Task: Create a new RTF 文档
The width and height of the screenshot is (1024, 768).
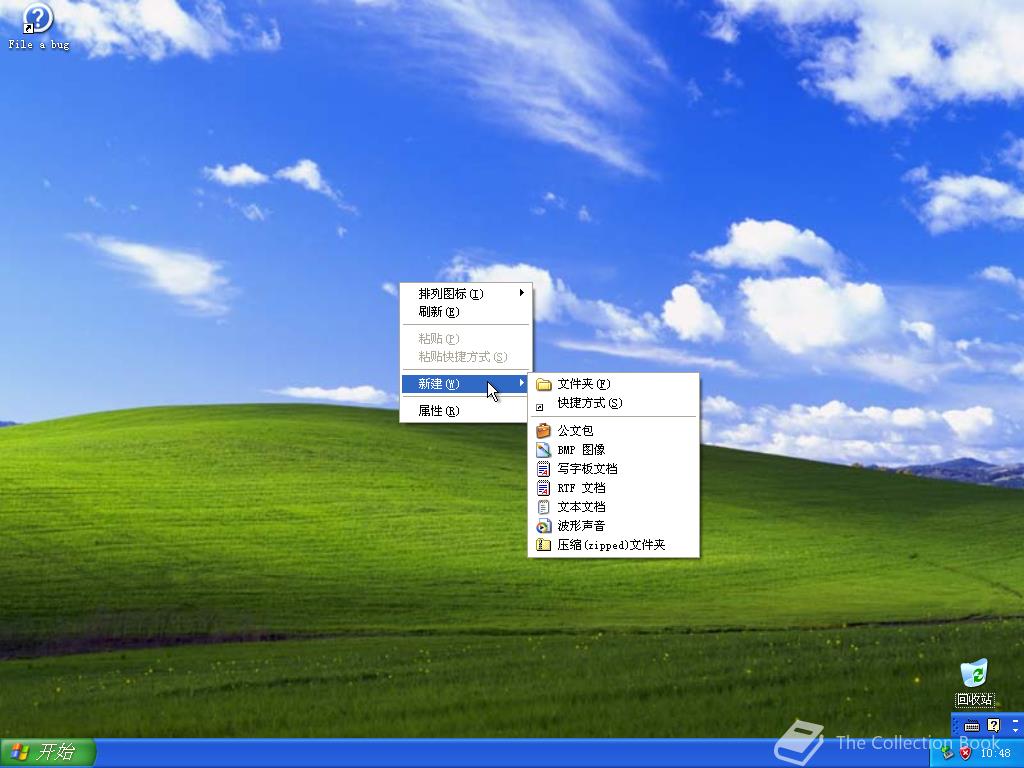Action: pos(613,487)
